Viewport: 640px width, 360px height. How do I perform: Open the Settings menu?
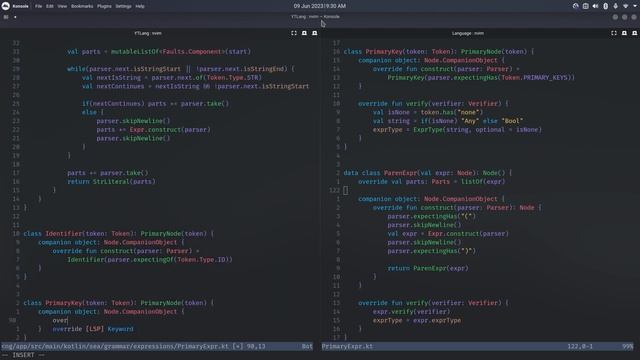click(123, 6)
